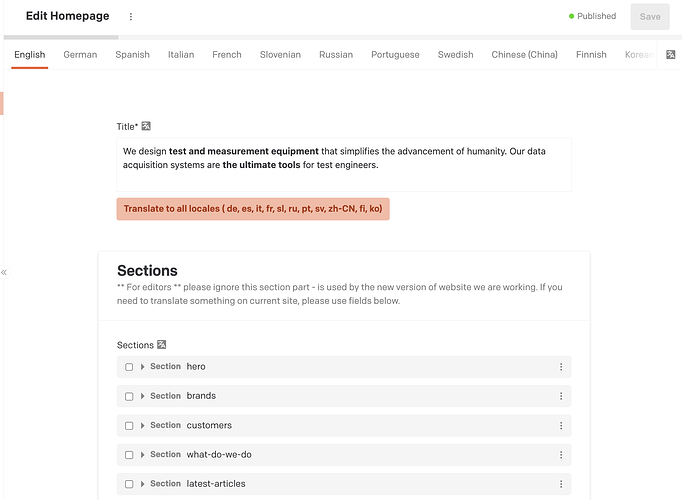Image resolution: width=682 pixels, height=500 pixels.
Task: Switch to the Chinese (China) tab
Action: coord(525,55)
